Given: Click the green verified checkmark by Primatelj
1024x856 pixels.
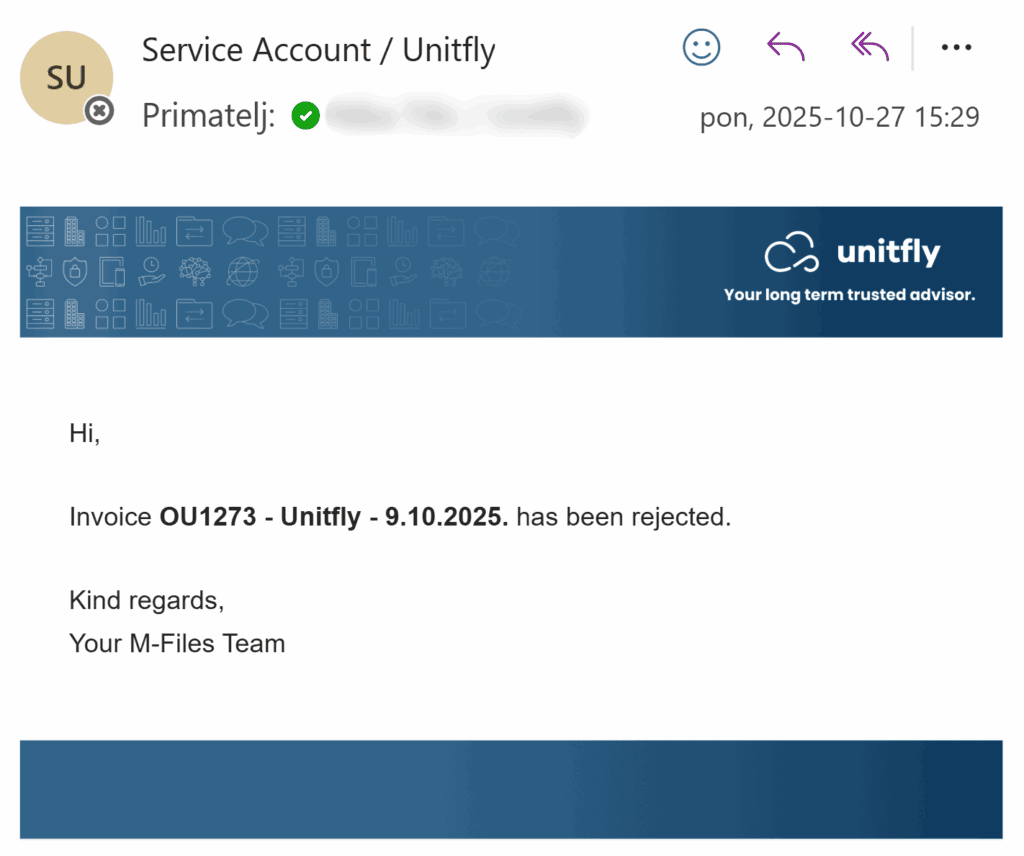Looking at the screenshot, I should (x=305, y=117).
